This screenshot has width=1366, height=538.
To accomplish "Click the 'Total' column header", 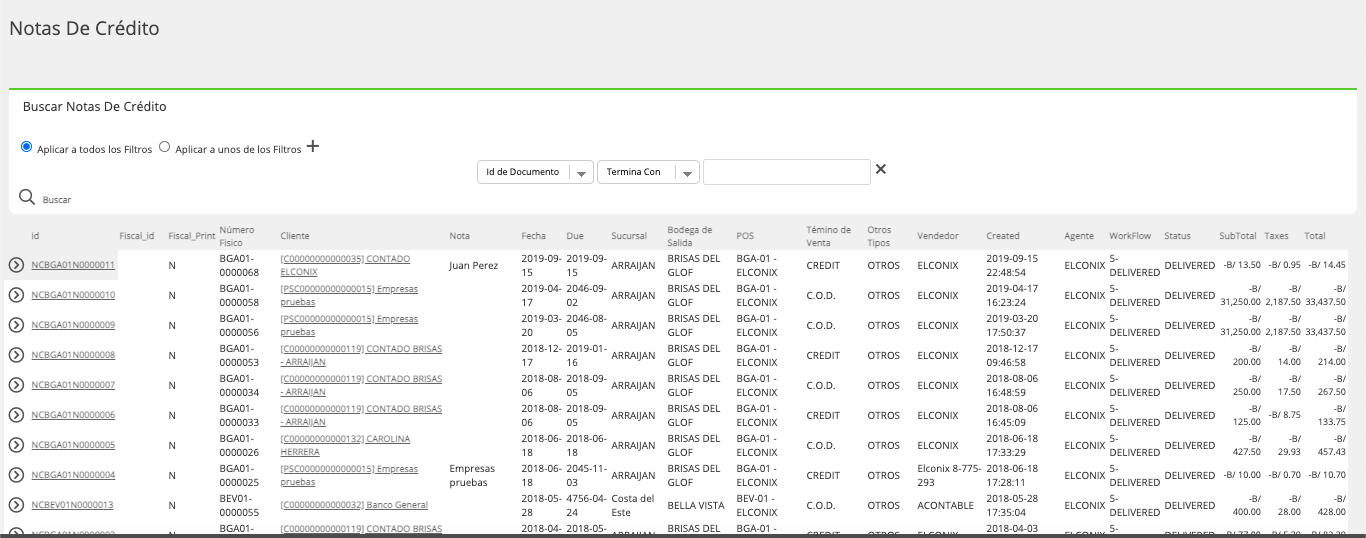I will coord(1315,236).
